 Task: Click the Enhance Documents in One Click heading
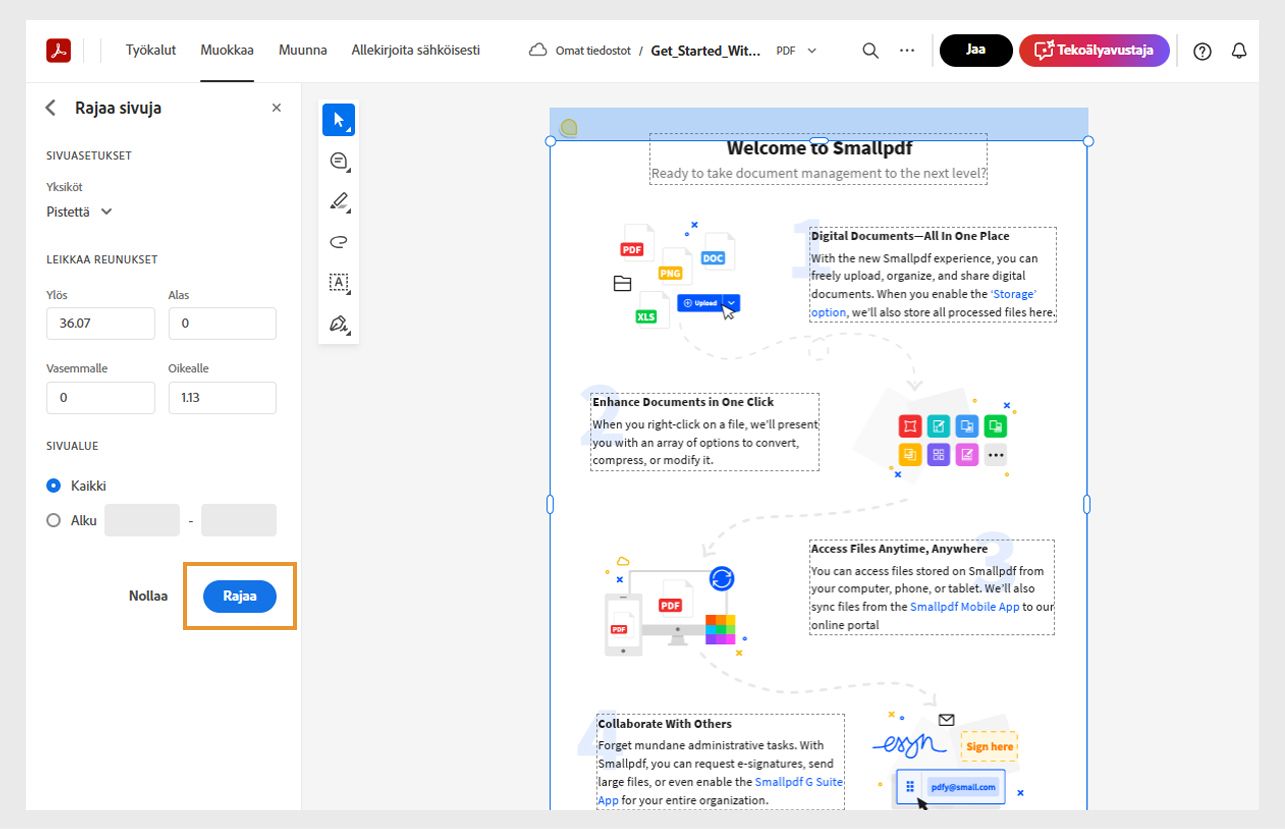683,402
